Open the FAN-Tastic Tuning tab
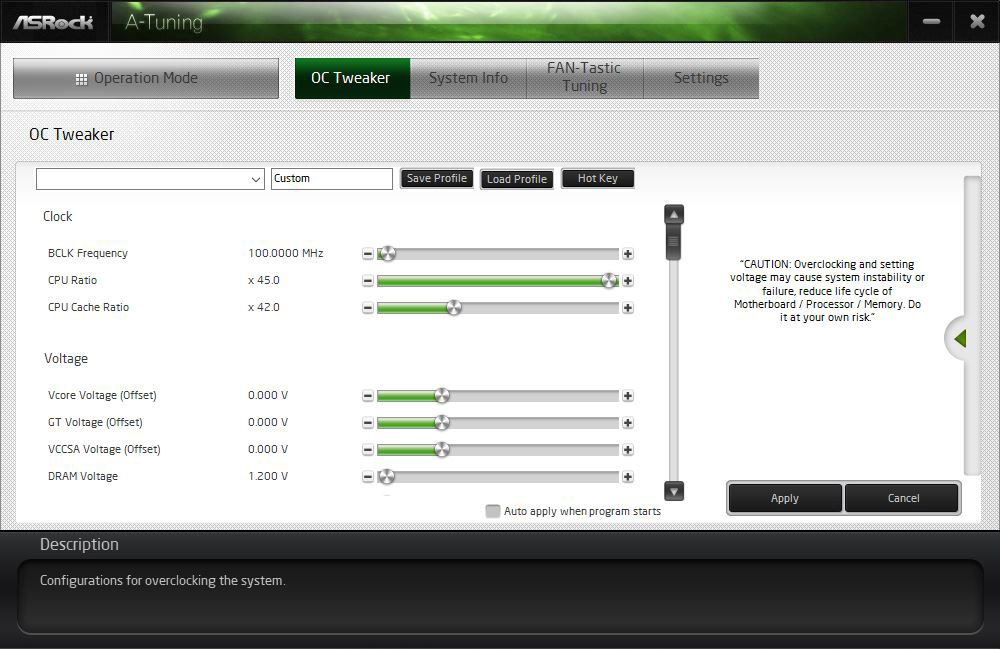The width and height of the screenshot is (1000, 649). click(x=584, y=78)
